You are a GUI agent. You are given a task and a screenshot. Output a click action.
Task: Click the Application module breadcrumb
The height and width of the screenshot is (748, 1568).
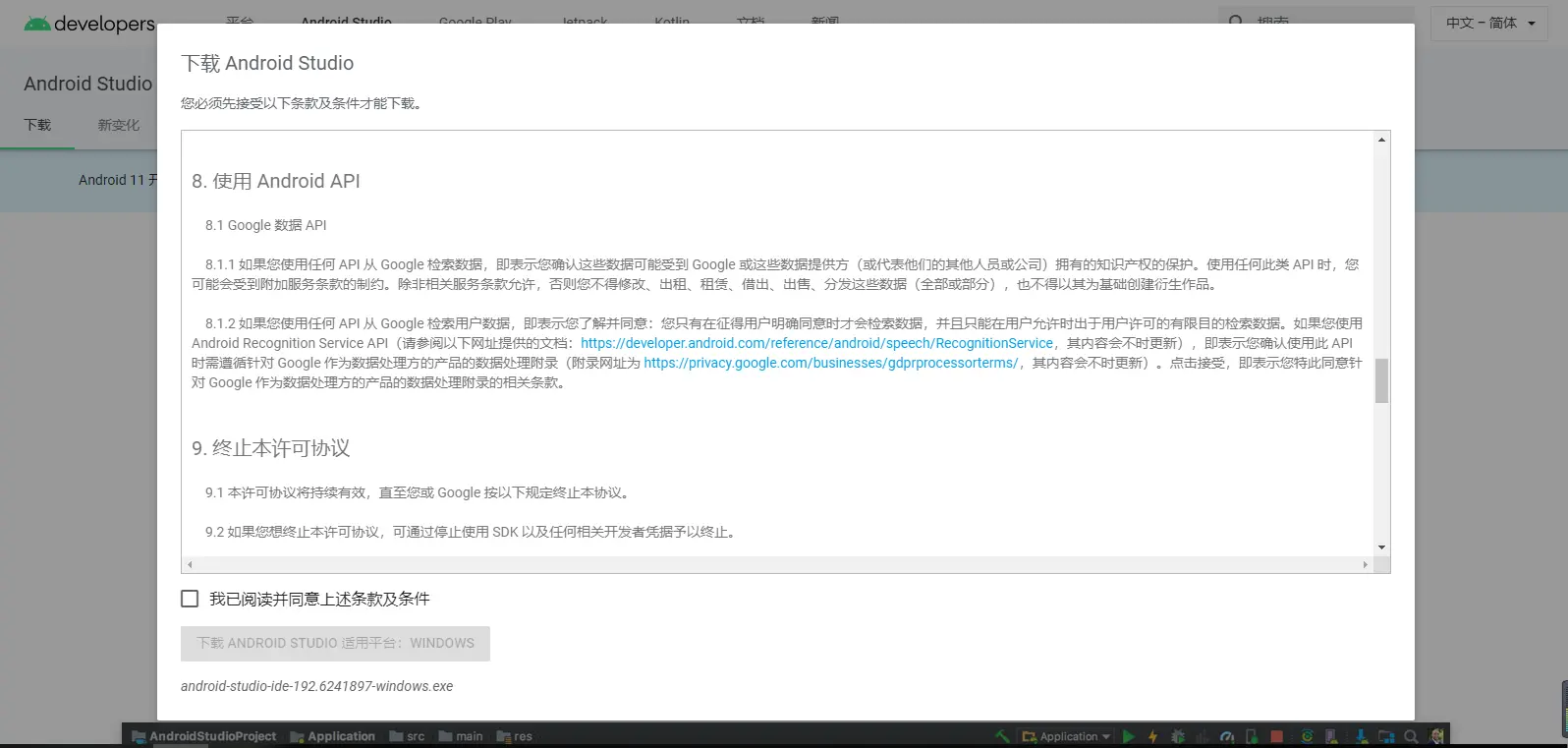[333, 736]
